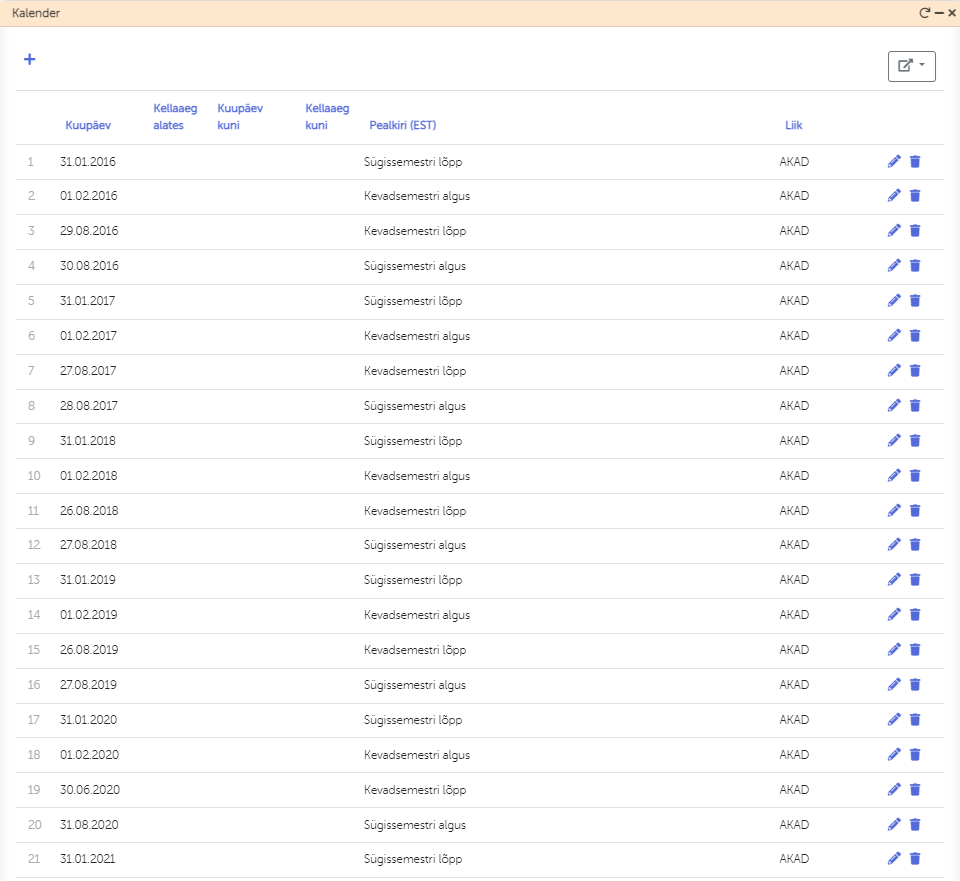Select row 20 Sügissemestri algus text
960x881 pixels.
click(x=414, y=825)
